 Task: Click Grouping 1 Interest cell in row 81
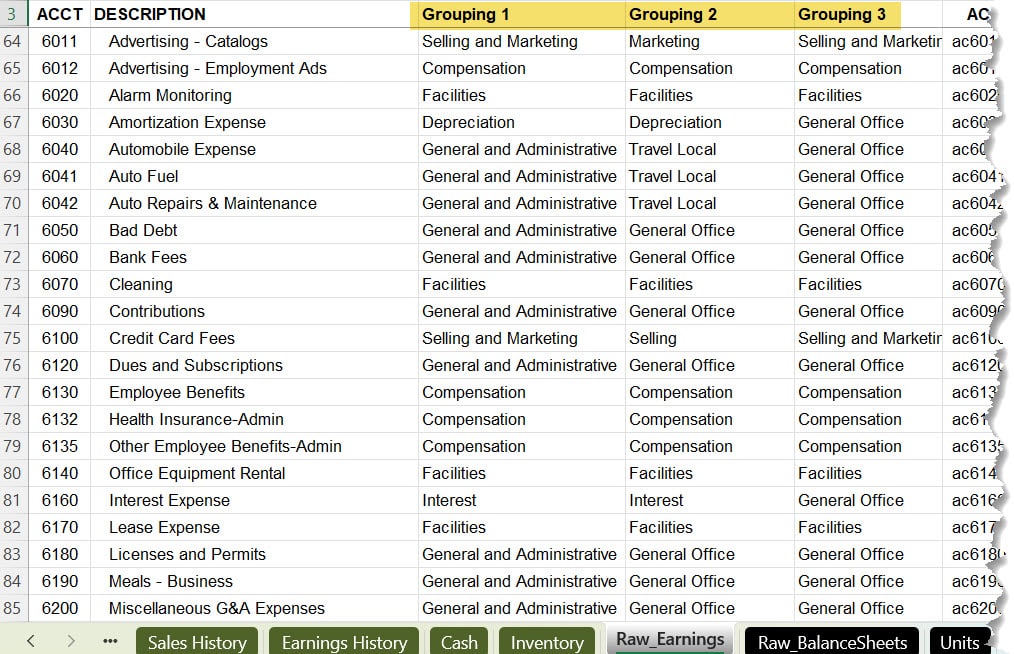[521, 500]
